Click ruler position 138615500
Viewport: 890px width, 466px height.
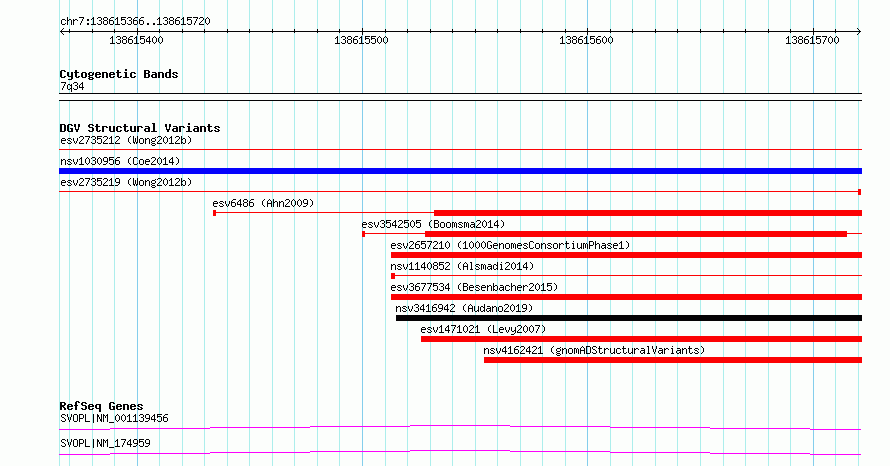[361, 40]
